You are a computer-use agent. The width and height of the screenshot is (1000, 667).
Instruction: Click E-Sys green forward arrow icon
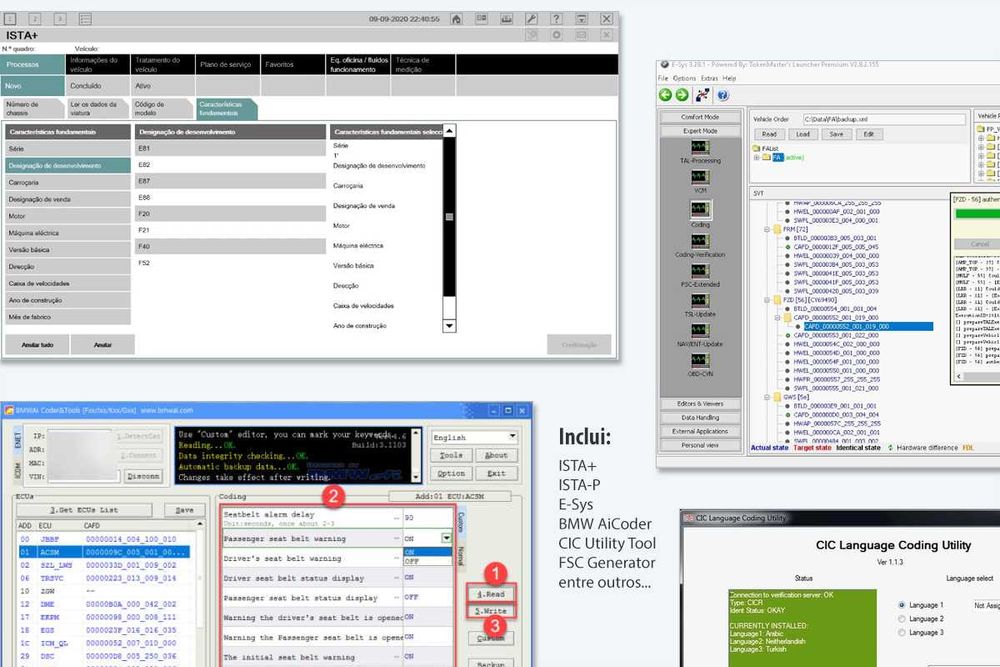pos(682,95)
